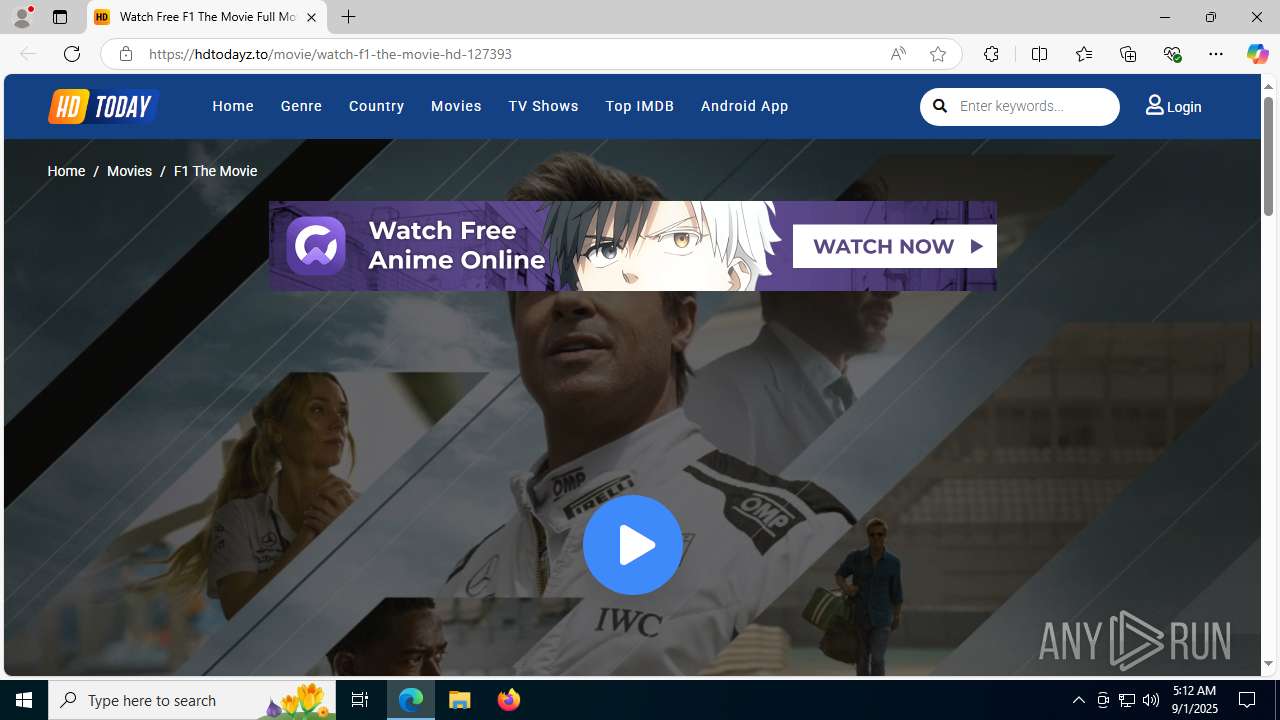Open Task View on the taskbar
This screenshot has height=720, width=1280.
360,700
